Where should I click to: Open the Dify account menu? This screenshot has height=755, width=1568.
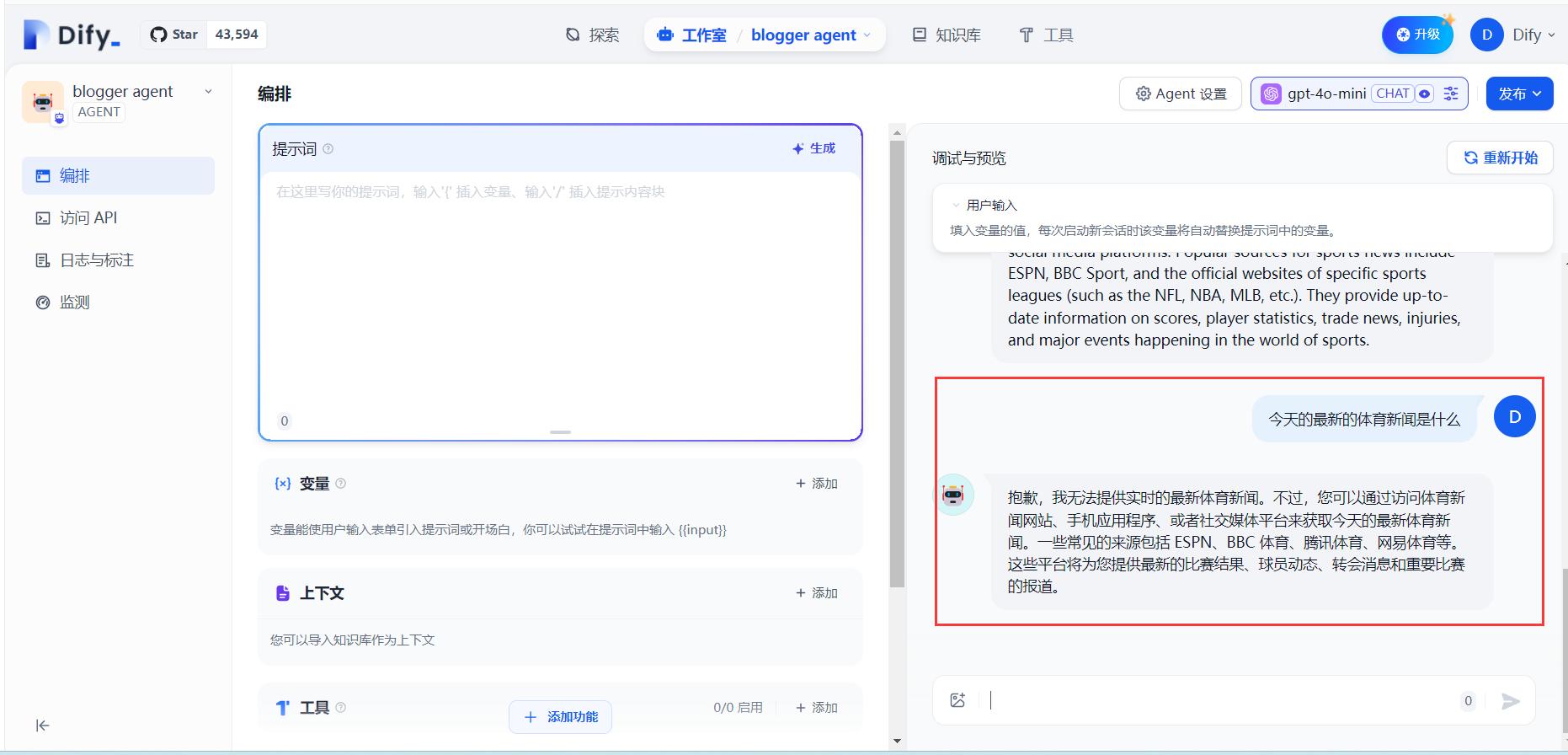(x=1513, y=35)
